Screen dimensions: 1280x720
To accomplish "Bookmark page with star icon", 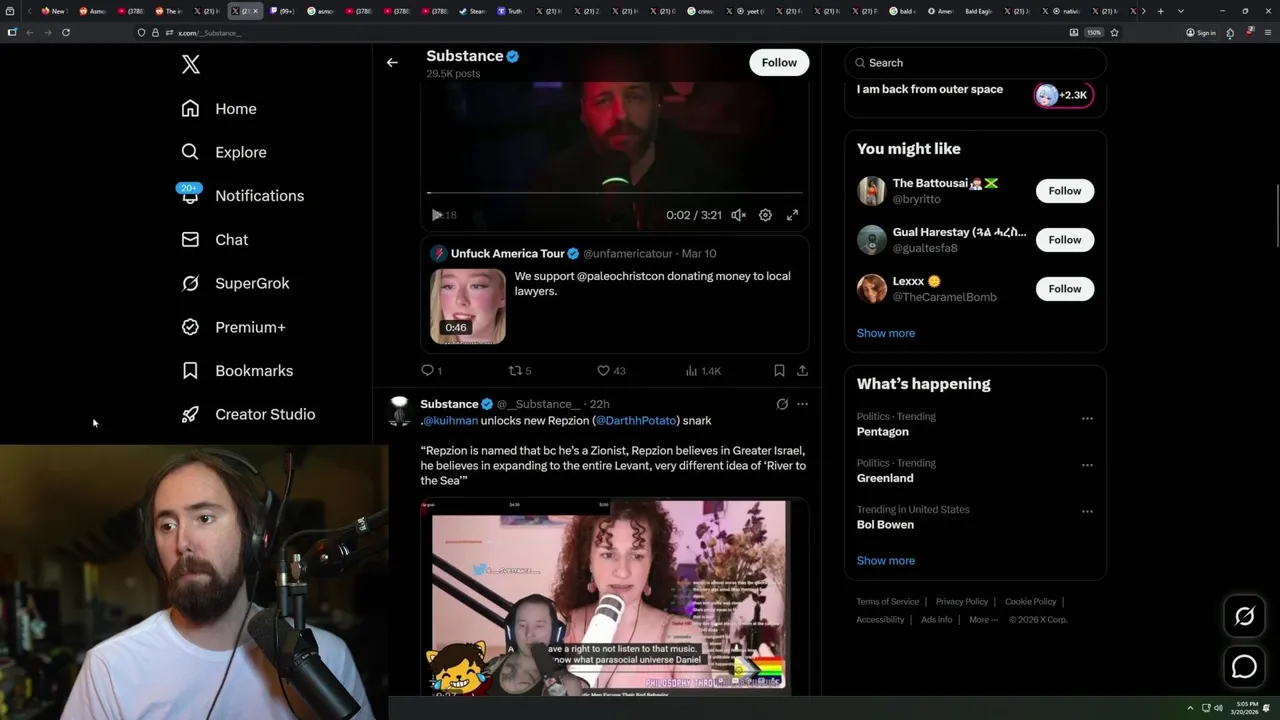I will pyautogui.click(x=1114, y=32).
